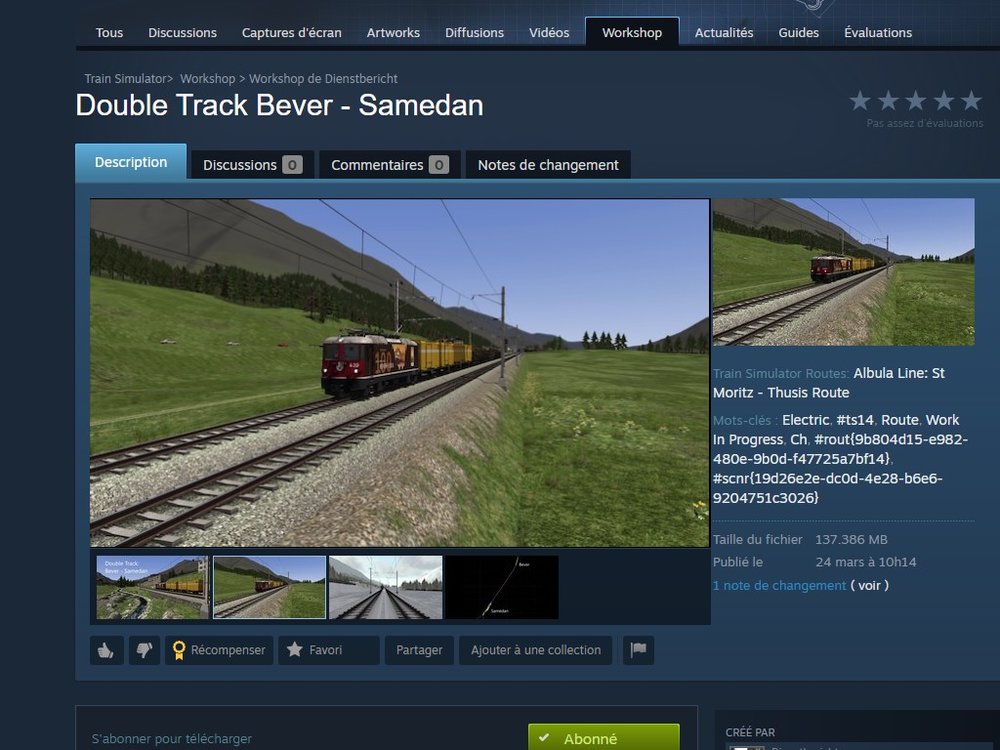Screen dimensions: 1000x750
Task: Open Notes de changement tab
Action: click(x=548, y=165)
